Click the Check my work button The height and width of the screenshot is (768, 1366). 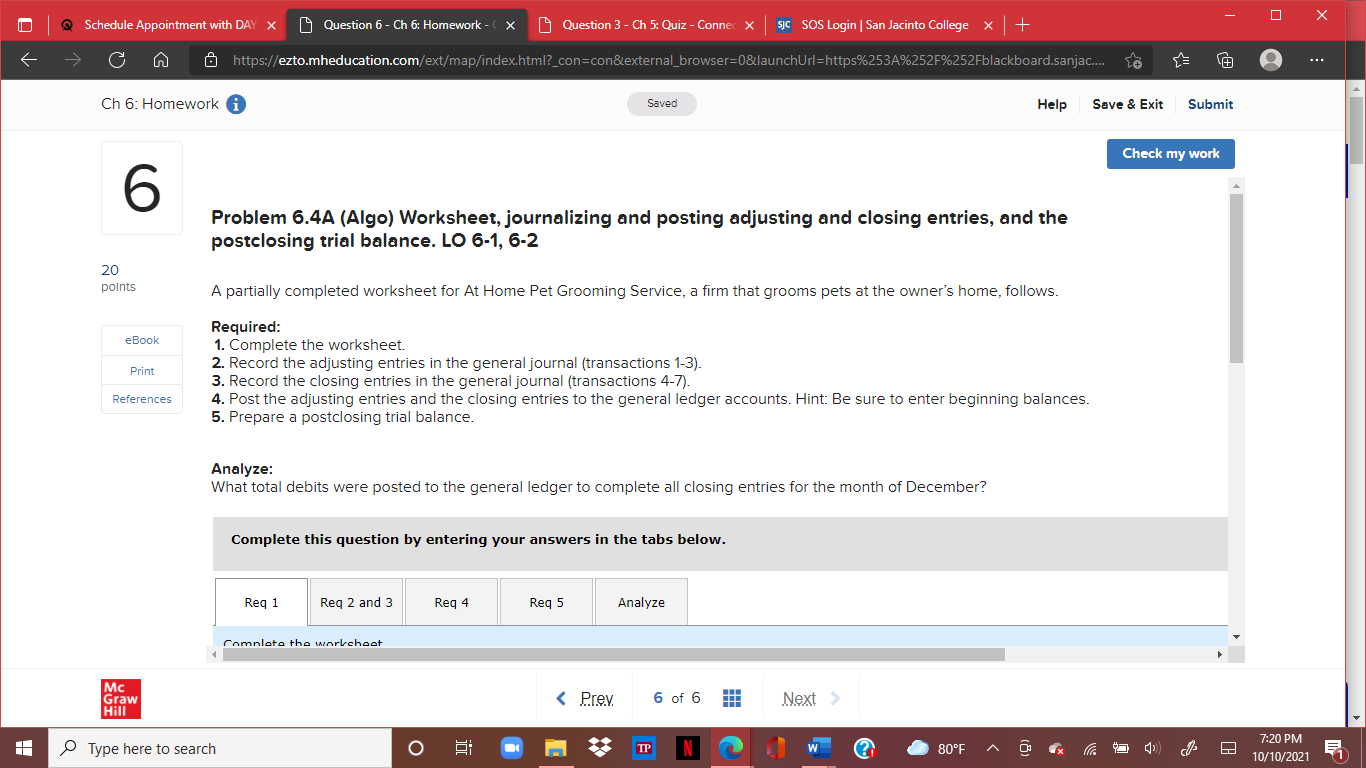[x=1170, y=153]
